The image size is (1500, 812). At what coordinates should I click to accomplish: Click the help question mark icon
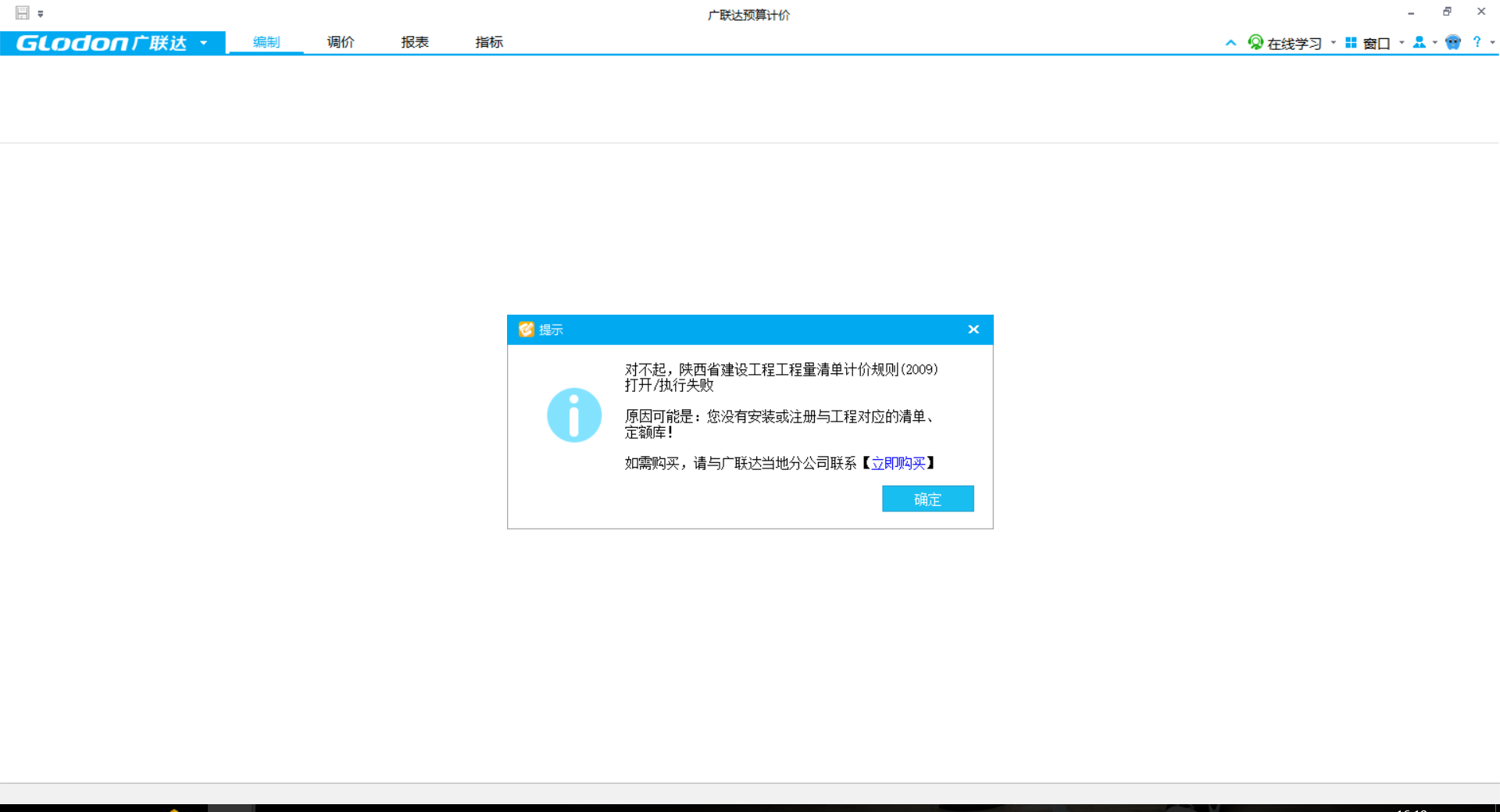pyautogui.click(x=1477, y=42)
